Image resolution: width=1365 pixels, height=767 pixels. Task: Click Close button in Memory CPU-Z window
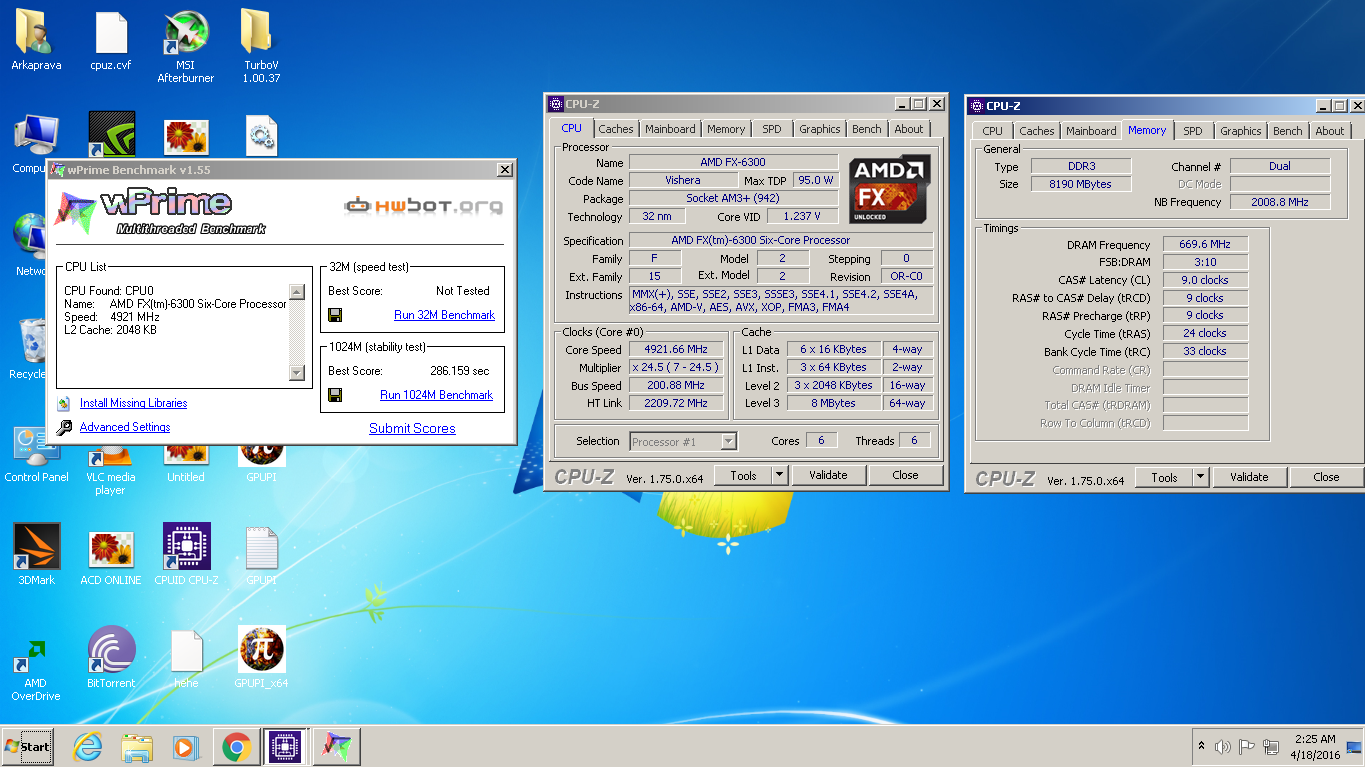point(1326,477)
